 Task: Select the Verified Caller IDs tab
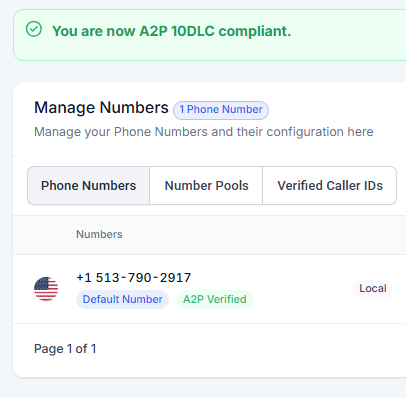point(330,186)
